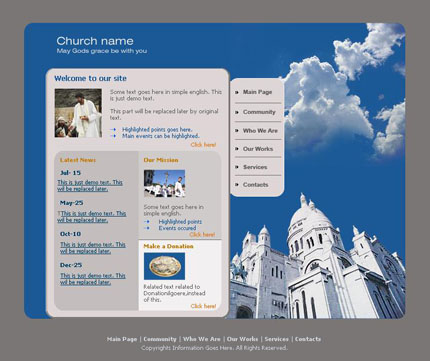The width and height of the screenshot is (430, 361).
Task: Open Main Page in side menu
Action: 257,92
